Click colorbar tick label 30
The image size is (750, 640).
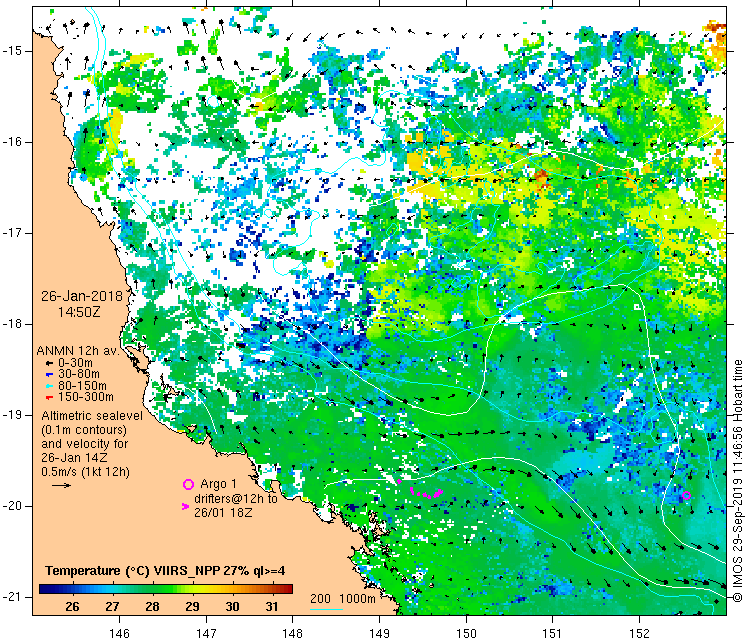click(232, 607)
